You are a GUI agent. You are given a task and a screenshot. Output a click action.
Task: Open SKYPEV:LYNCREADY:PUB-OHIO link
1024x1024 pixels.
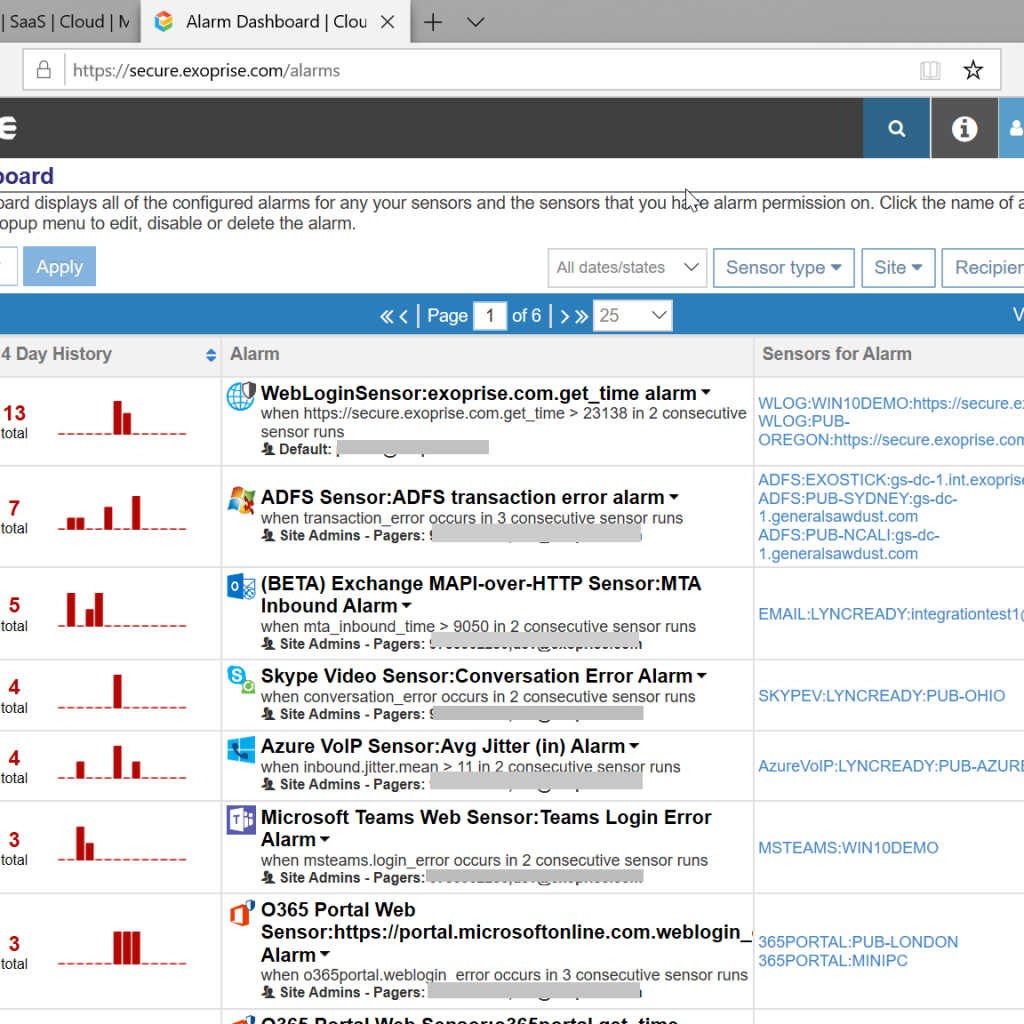(x=881, y=696)
